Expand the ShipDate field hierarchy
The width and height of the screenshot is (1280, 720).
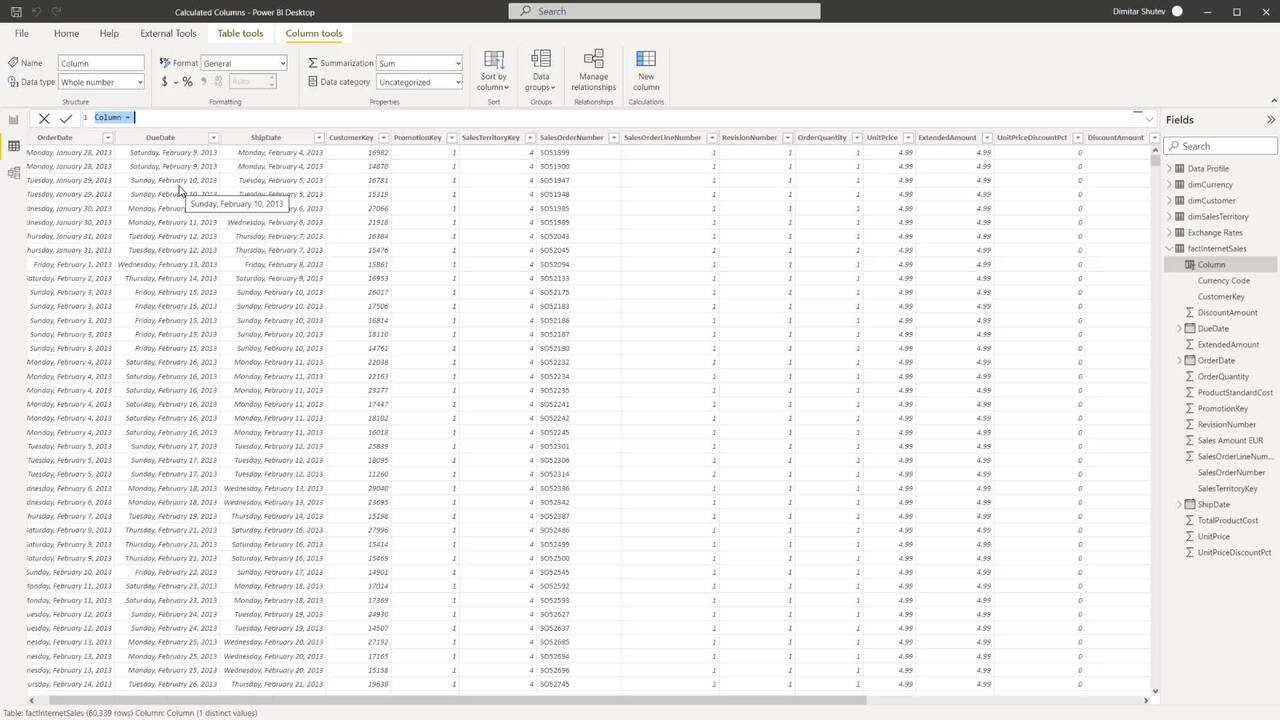(1180, 505)
